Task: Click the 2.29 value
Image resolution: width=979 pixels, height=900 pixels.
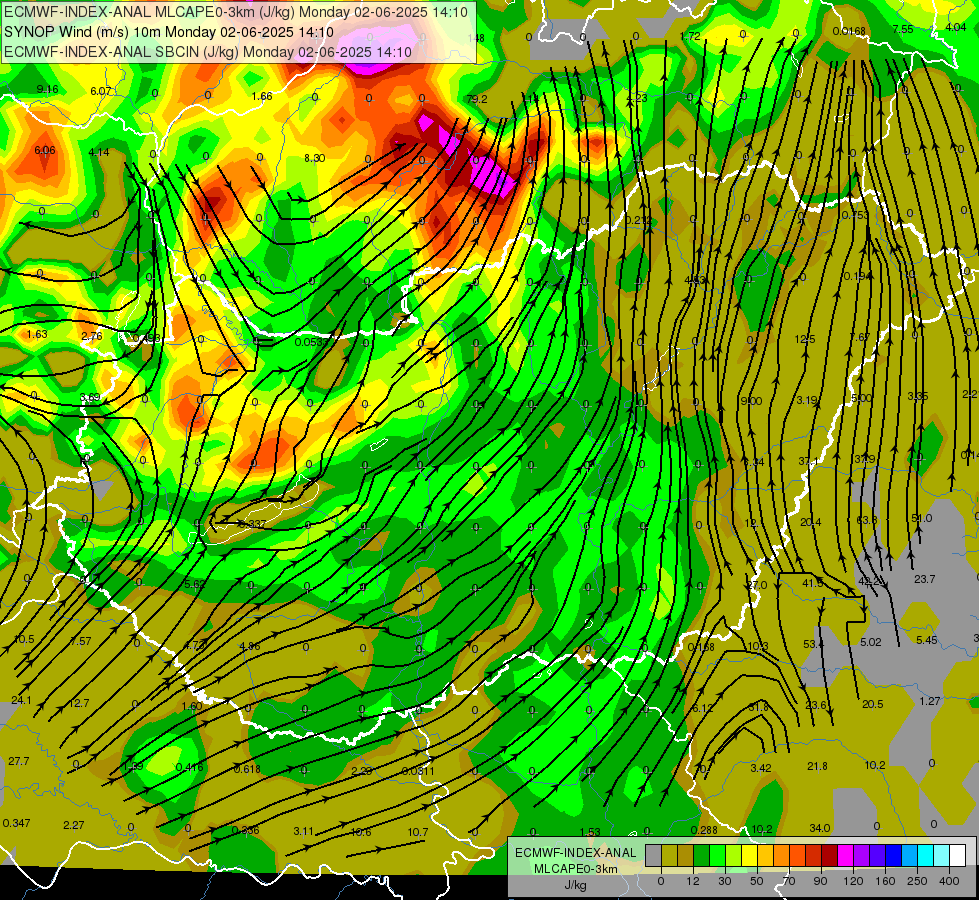Action: pos(362,771)
